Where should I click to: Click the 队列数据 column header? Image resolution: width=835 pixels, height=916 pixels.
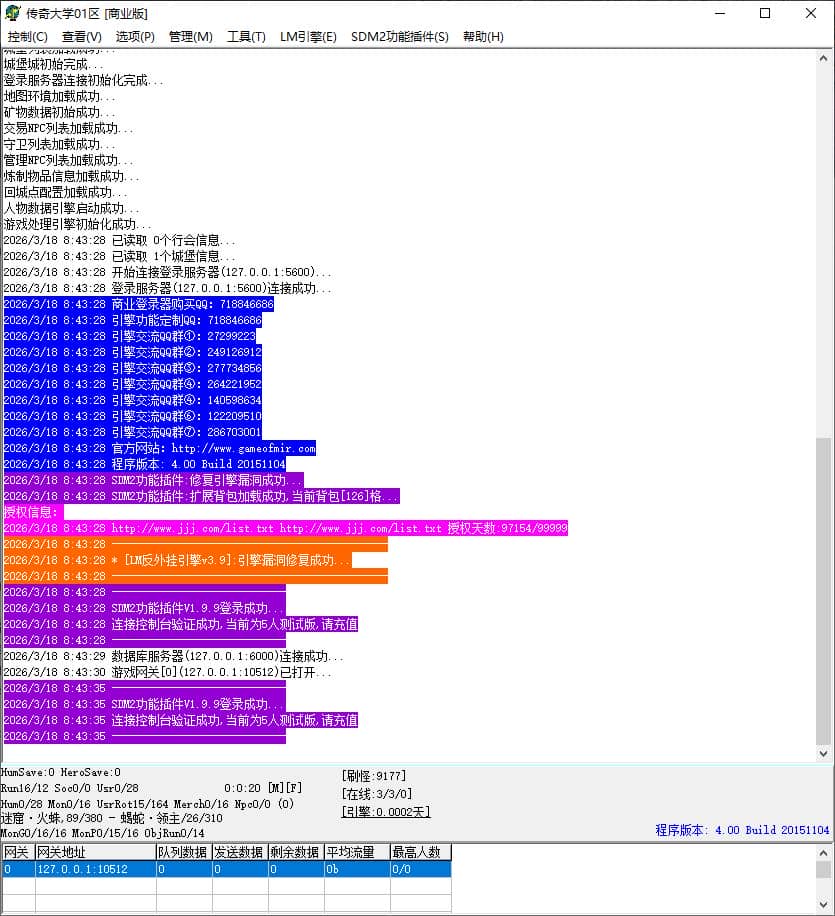(x=184, y=852)
